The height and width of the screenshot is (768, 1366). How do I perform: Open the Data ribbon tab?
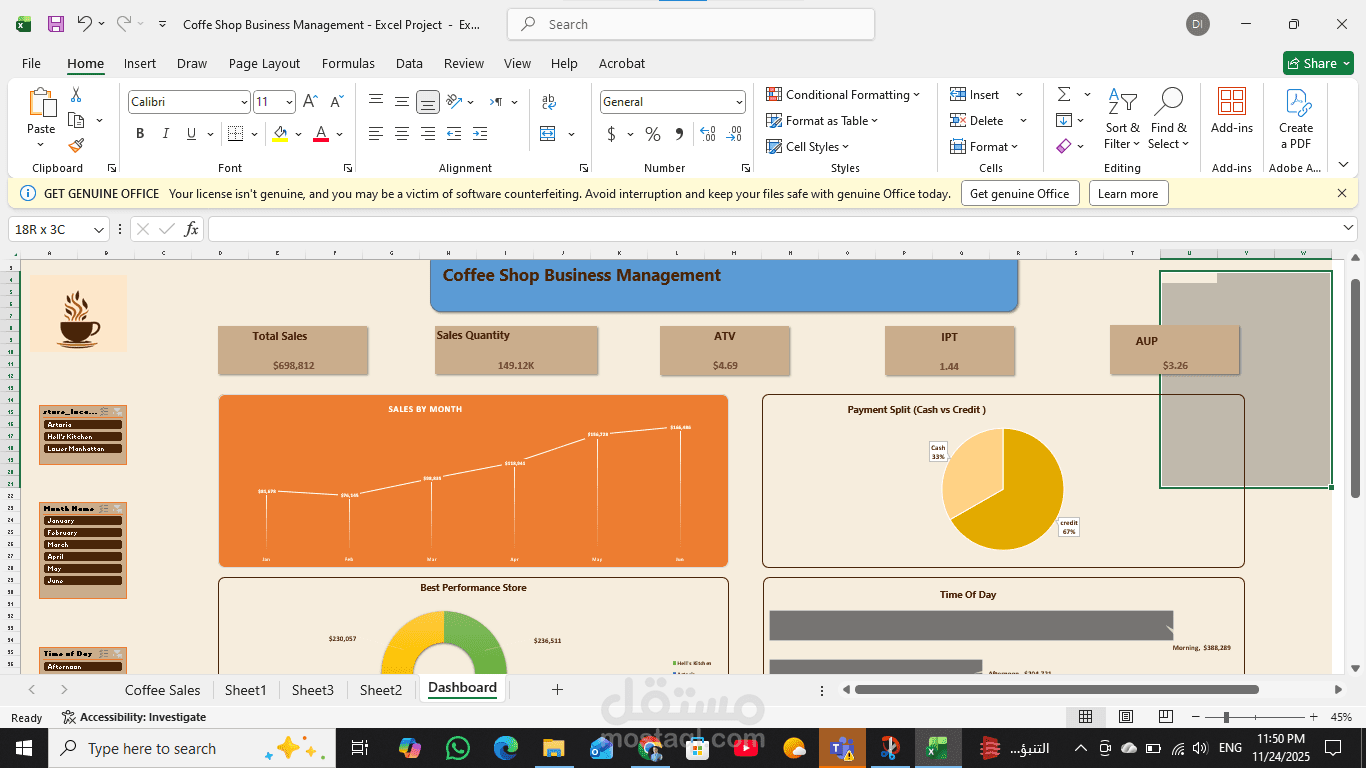(409, 63)
